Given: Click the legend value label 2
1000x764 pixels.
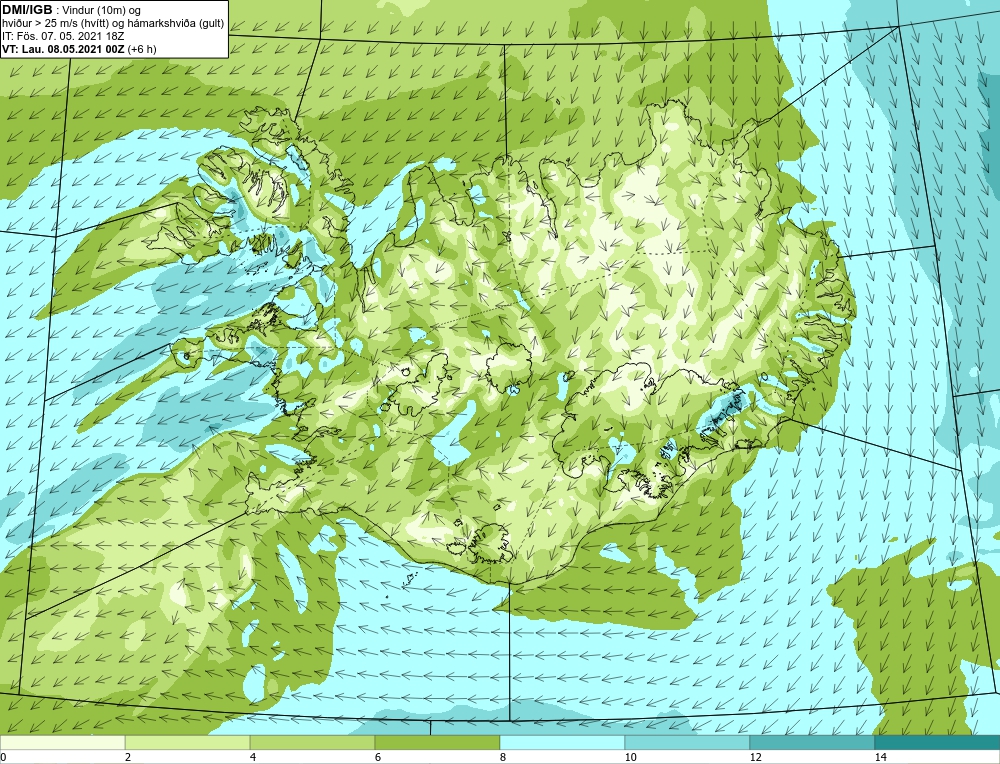Looking at the screenshot, I should [128, 757].
